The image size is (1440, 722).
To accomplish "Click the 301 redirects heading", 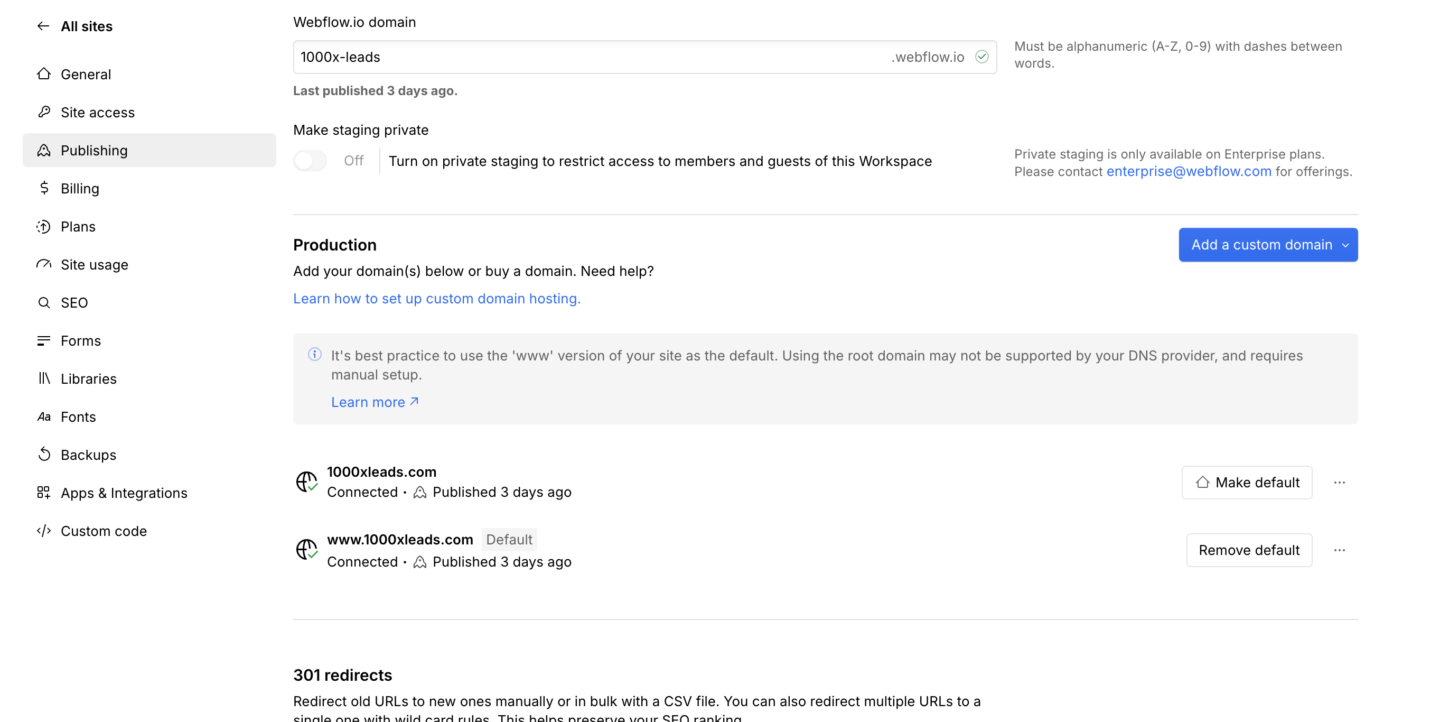I will (x=343, y=675).
